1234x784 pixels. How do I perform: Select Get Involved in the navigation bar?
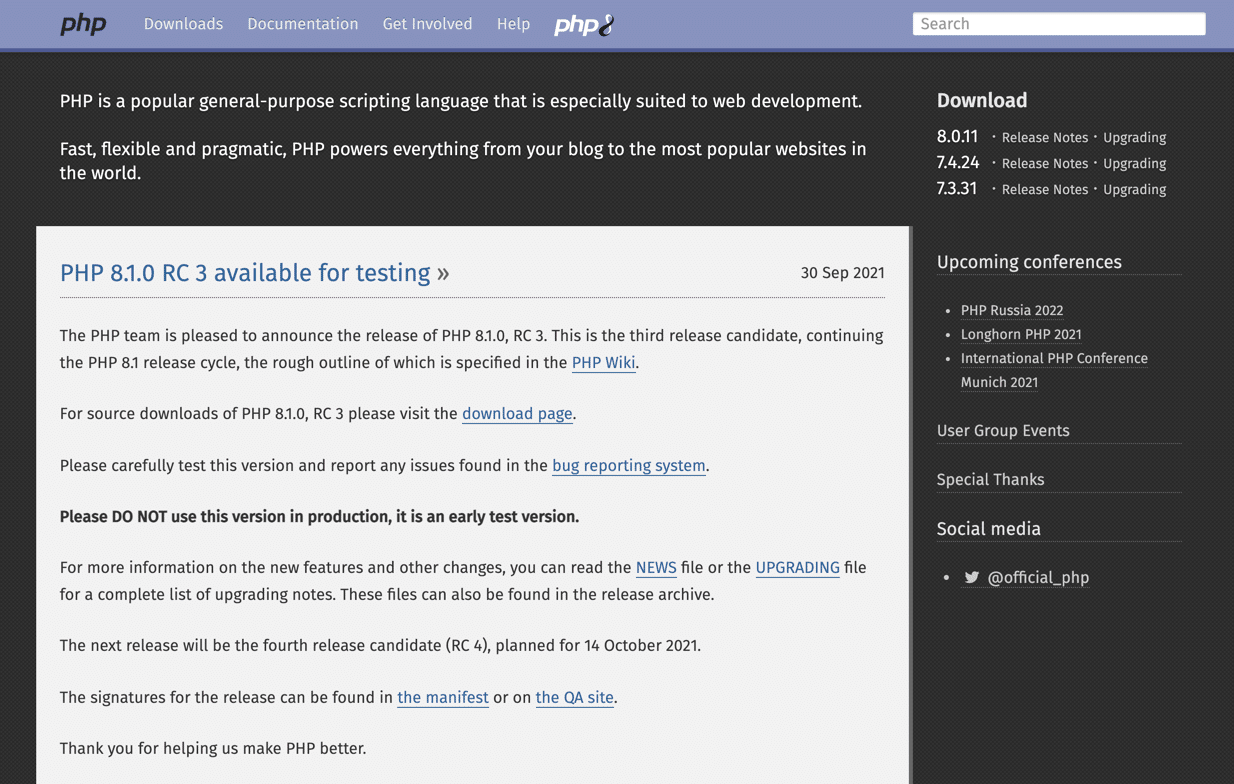click(x=427, y=24)
